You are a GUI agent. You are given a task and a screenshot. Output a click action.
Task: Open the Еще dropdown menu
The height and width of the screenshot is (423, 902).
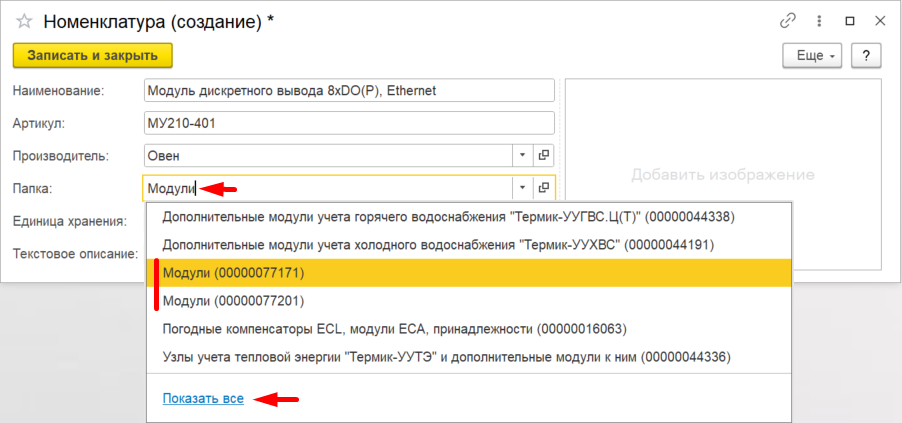812,56
